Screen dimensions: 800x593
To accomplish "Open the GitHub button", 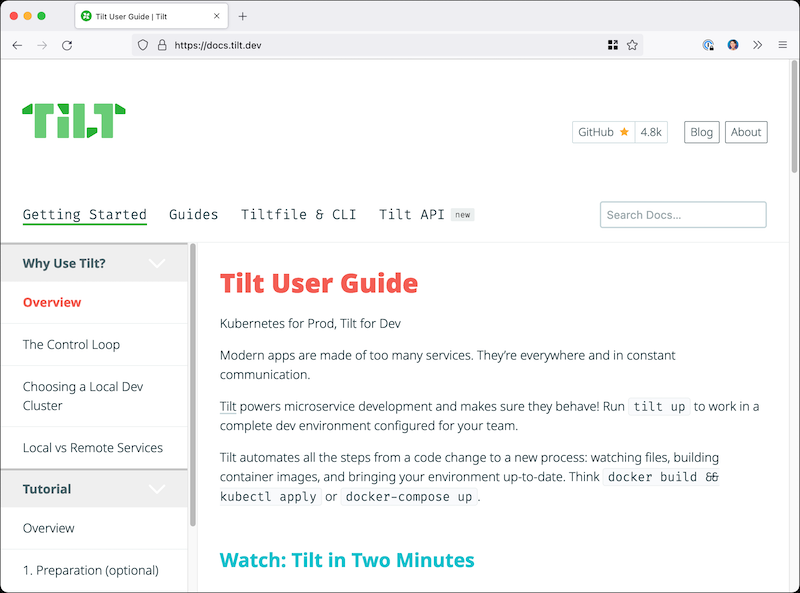I will pyautogui.click(x=603, y=132).
